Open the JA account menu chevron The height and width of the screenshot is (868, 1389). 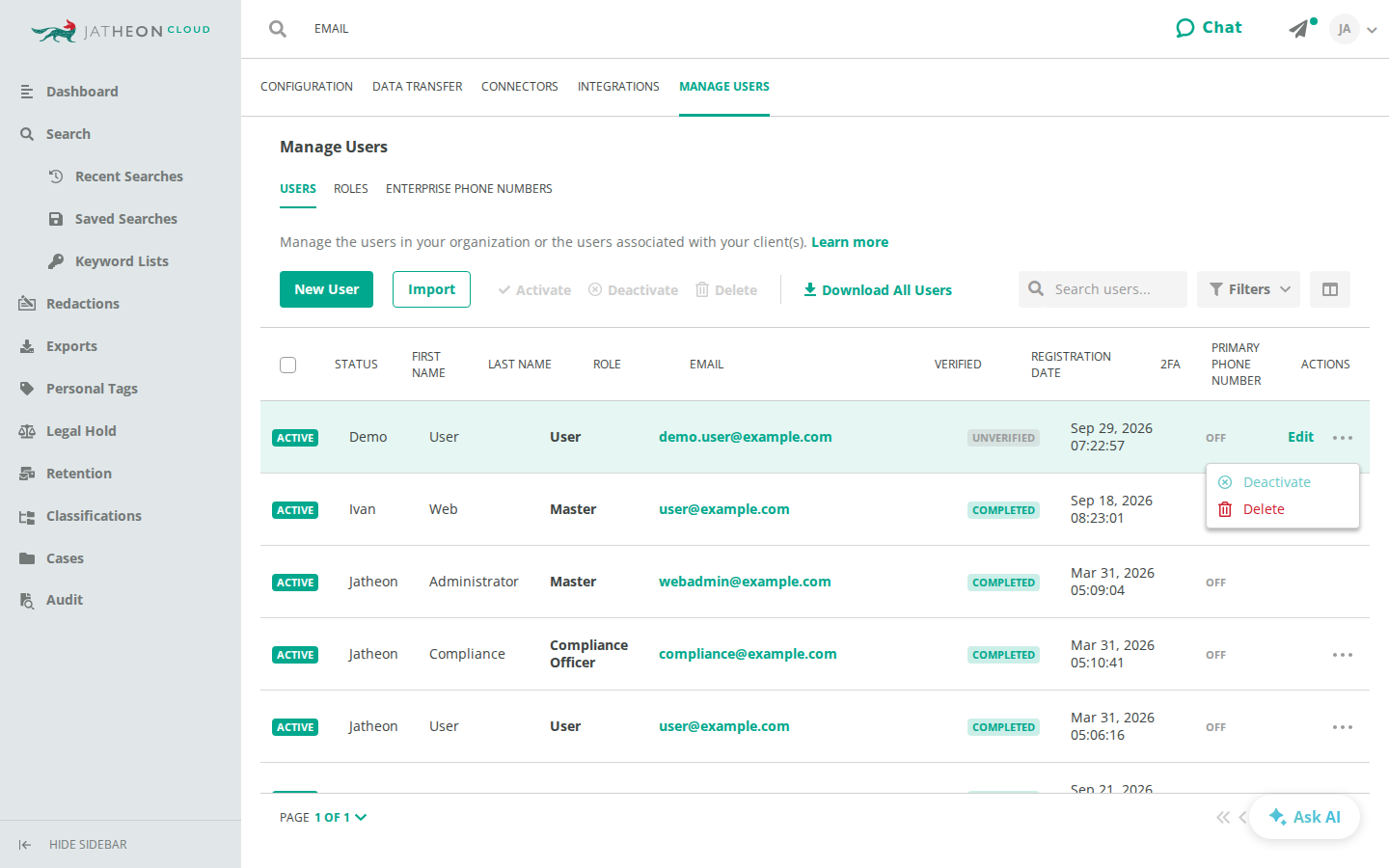[1372, 30]
